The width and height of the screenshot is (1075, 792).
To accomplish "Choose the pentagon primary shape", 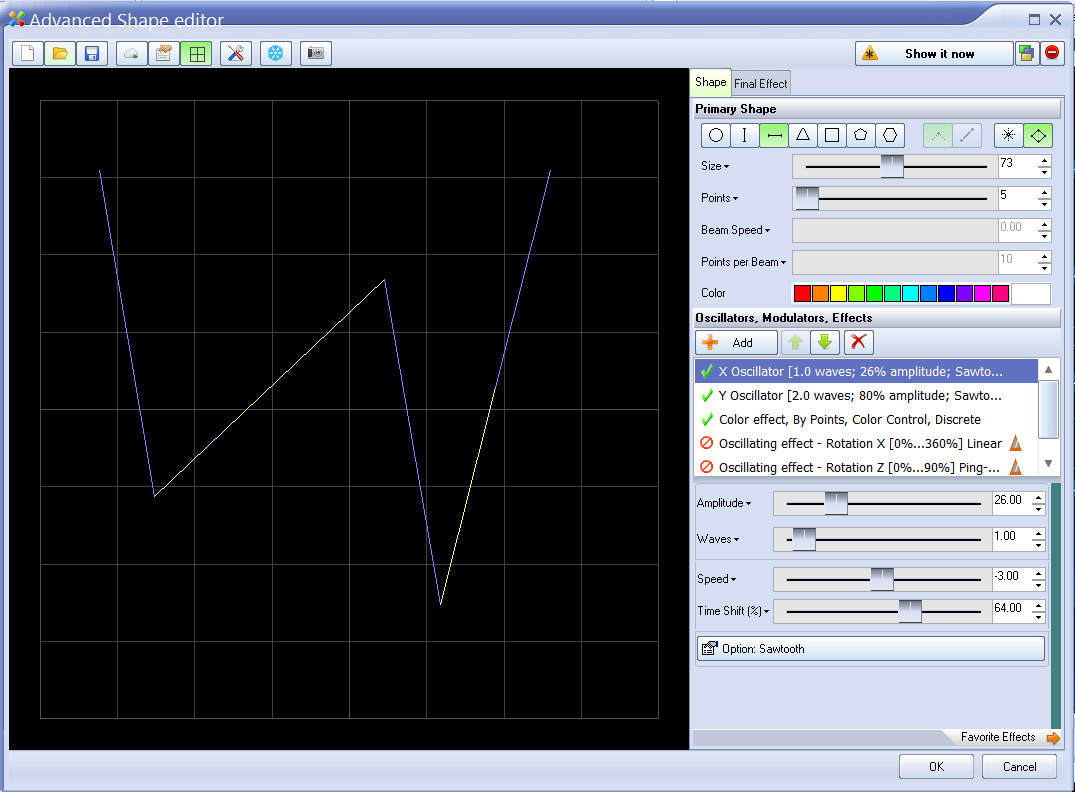I will [860, 136].
